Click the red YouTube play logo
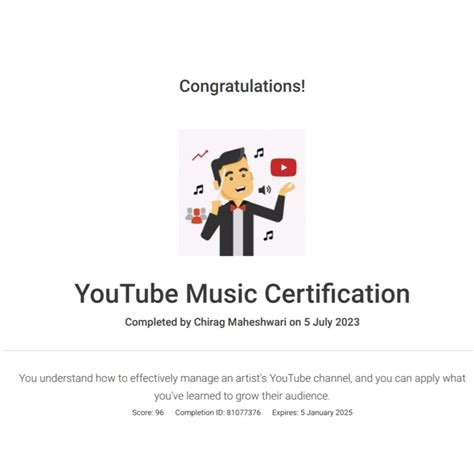This screenshot has height=455, width=474. click(283, 167)
